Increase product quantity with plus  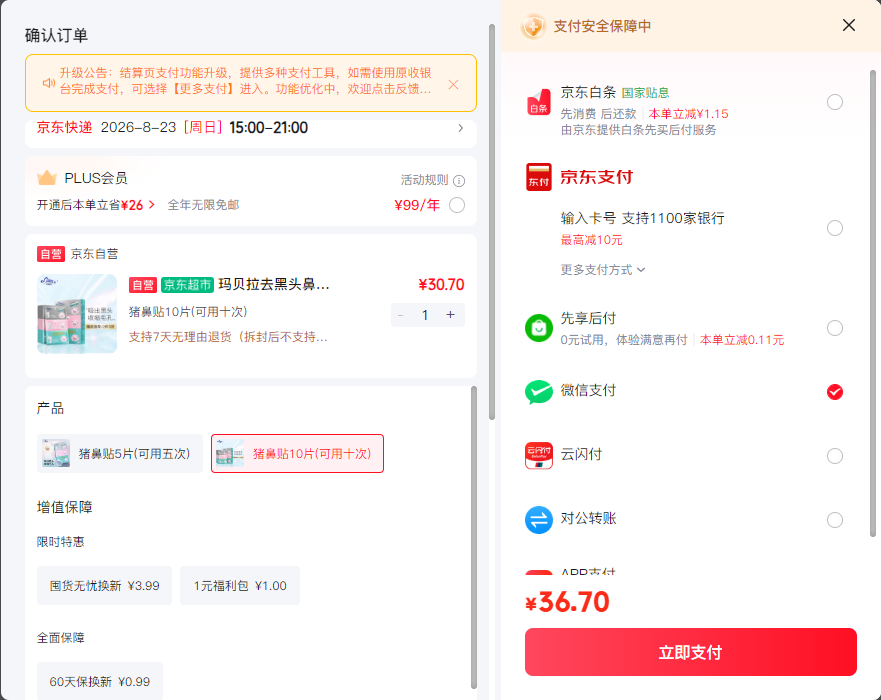450,315
